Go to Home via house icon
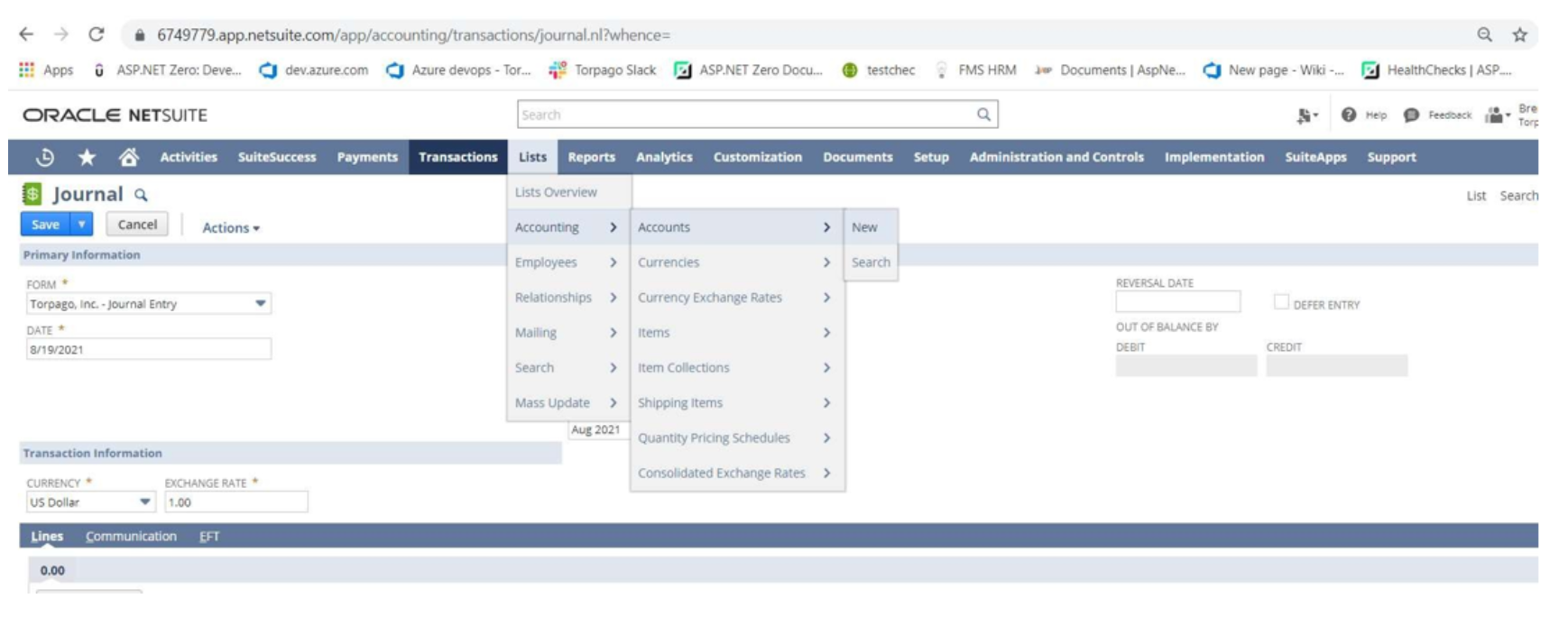This screenshot has width=1568, height=617. point(129,157)
